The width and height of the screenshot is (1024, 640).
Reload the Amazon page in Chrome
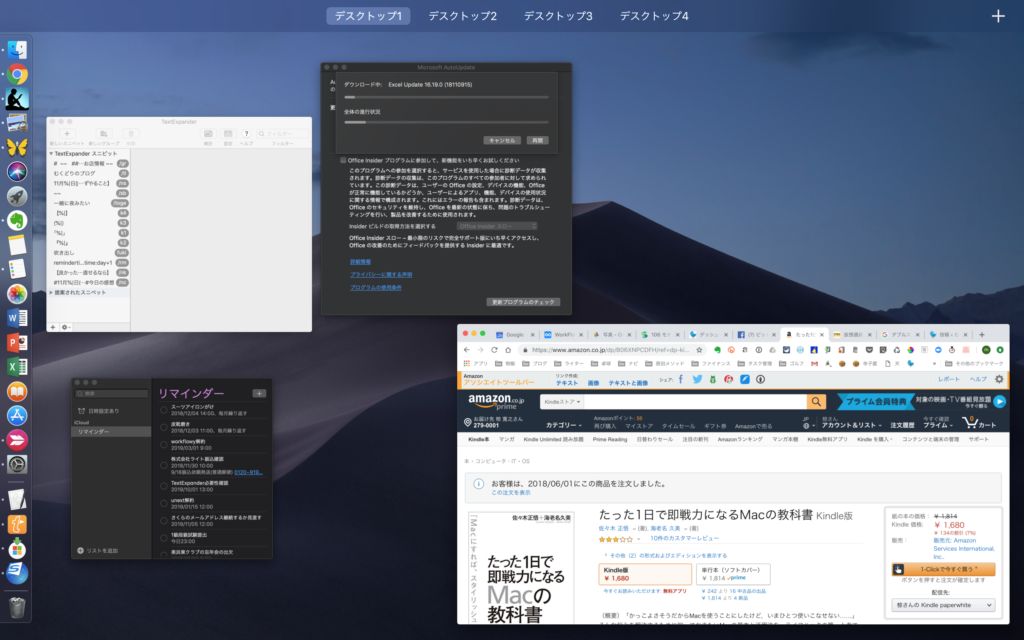[x=494, y=350]
